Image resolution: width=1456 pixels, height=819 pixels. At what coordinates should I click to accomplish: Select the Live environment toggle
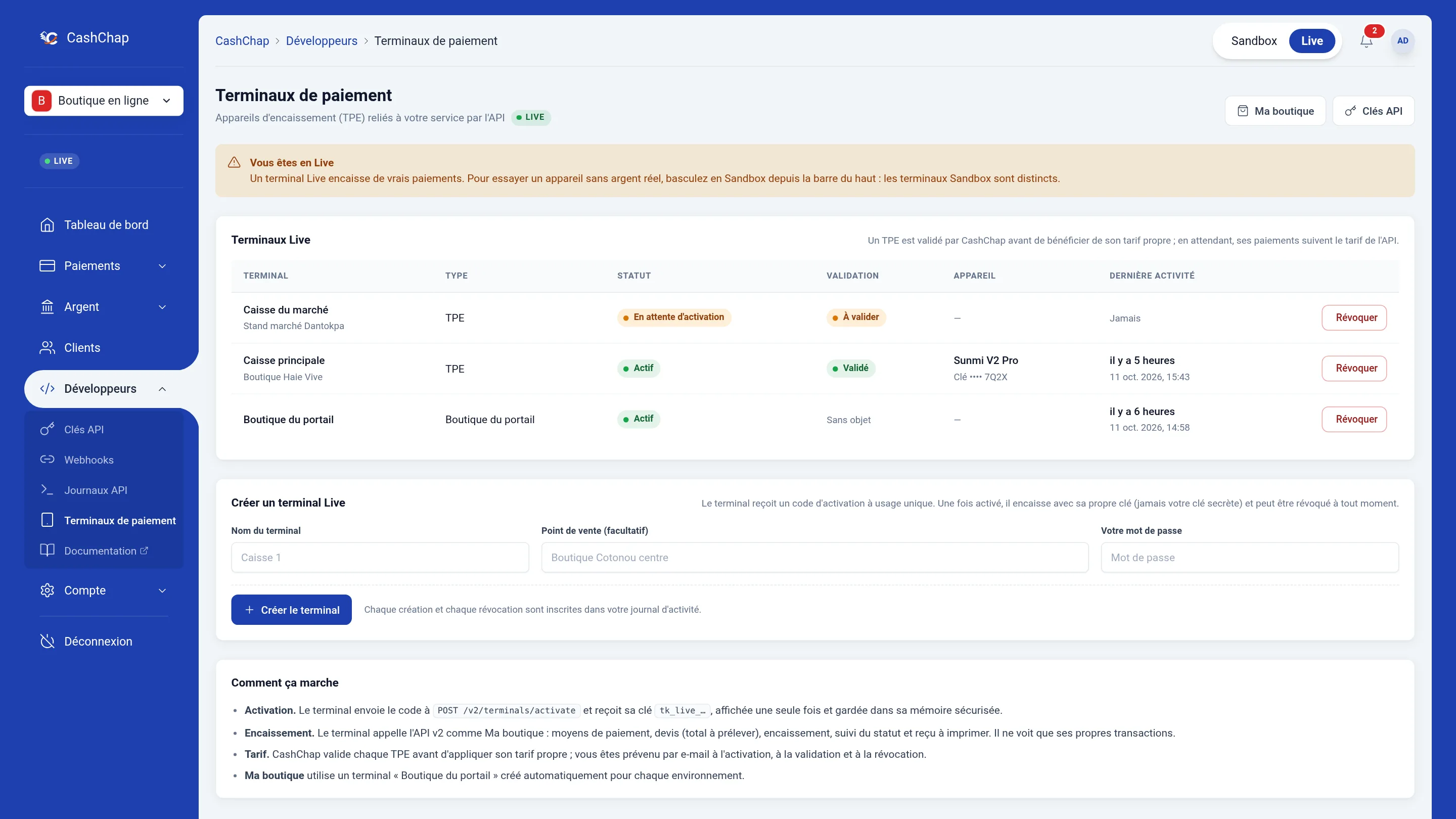[x=1312, y=40]
